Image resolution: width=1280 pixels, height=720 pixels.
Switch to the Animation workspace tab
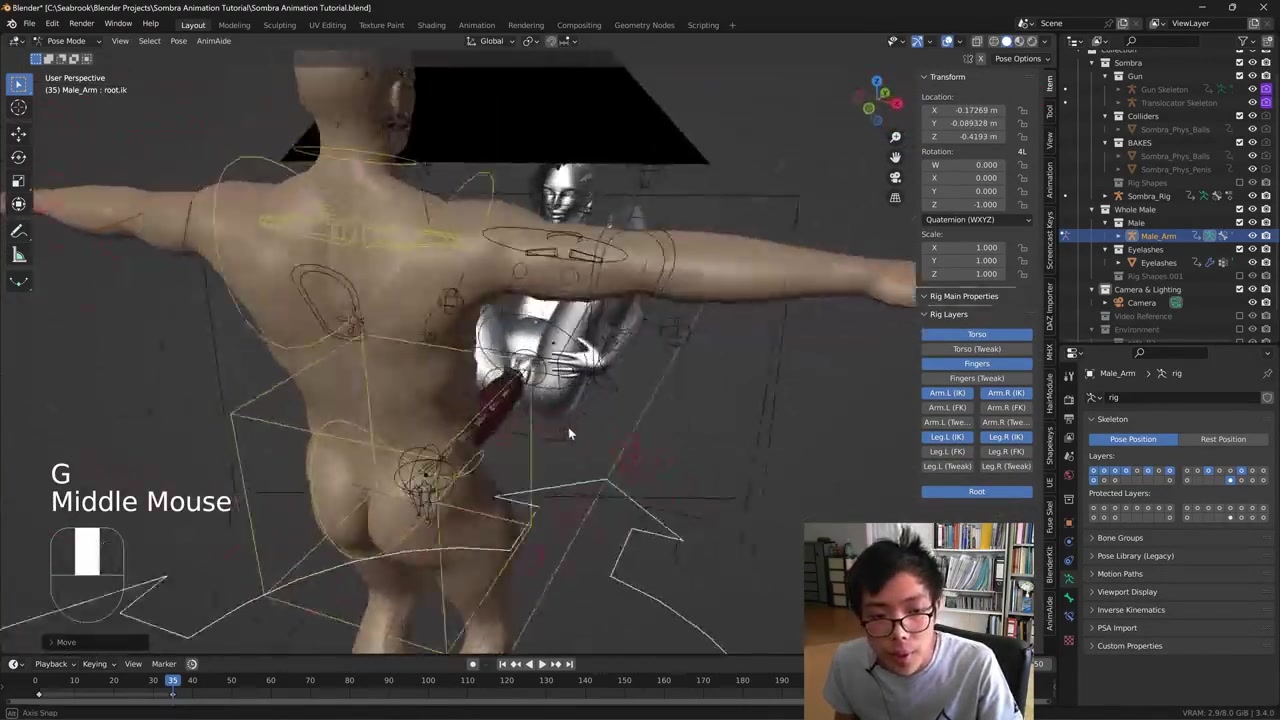tap(476, 25)
